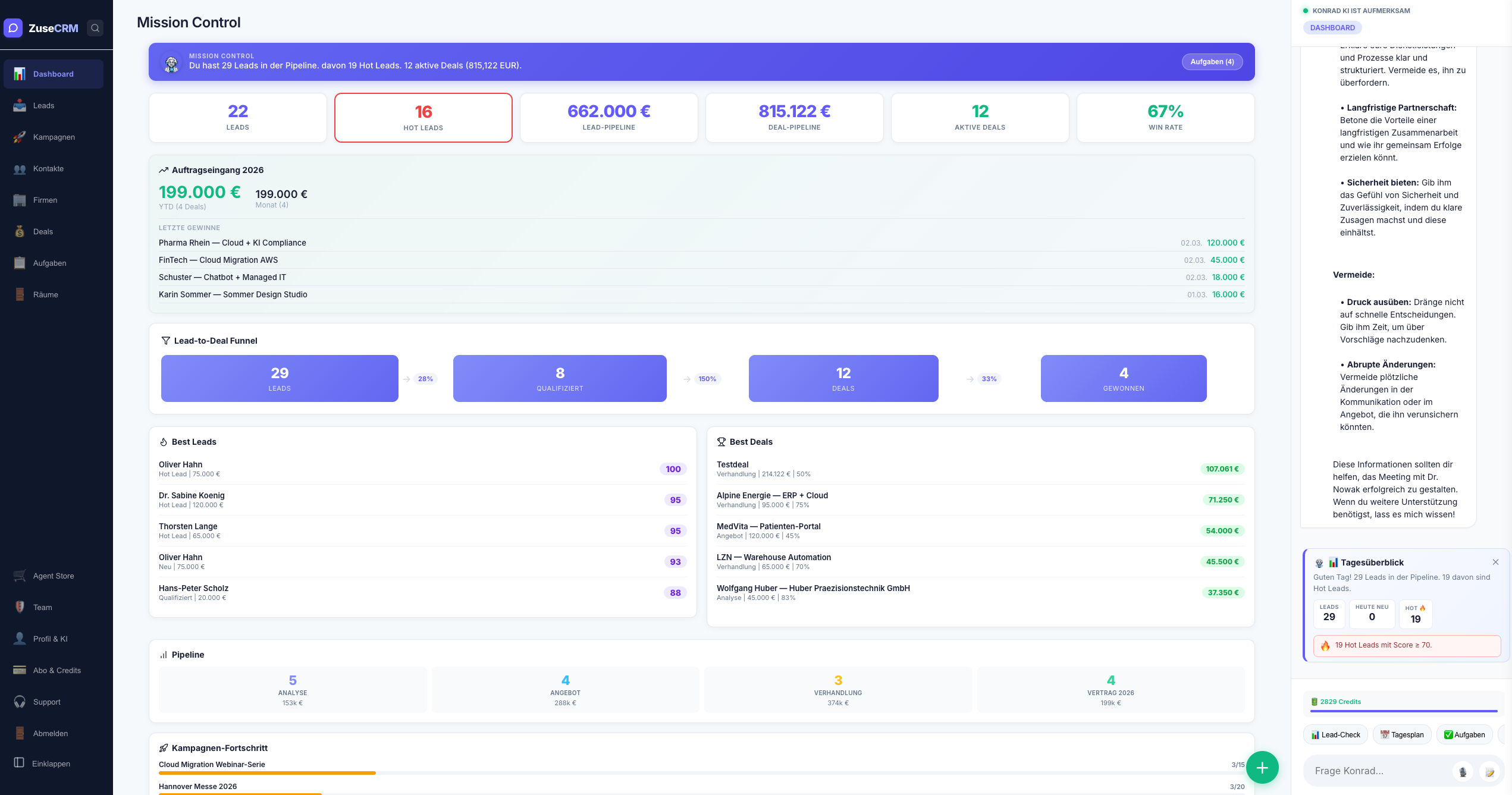Open the Dr. Sabine Koenig lead row

(x=423, y=499)
